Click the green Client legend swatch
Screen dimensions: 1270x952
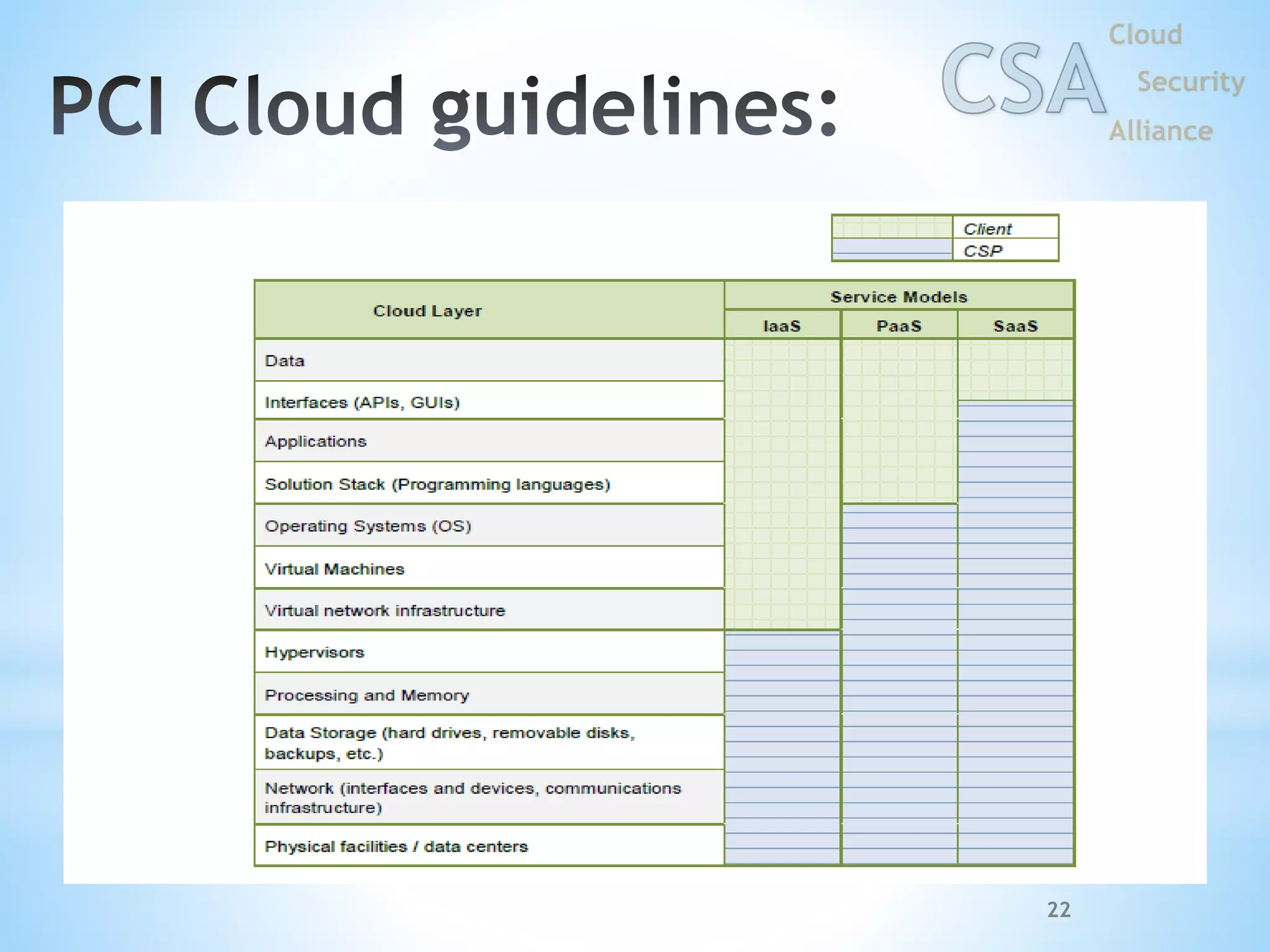(892, 227)
